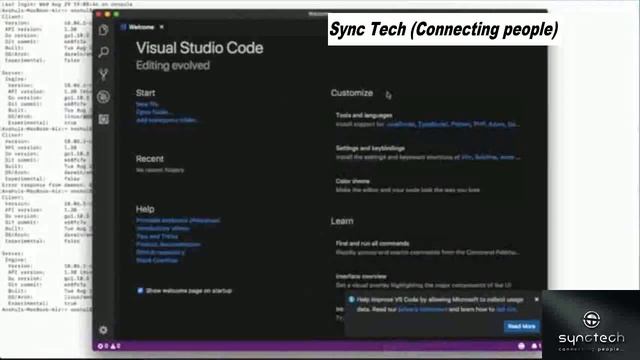This screenshot has height=360, width=640.
Task: Open Introductory videos link
Action: coord(162,229)
